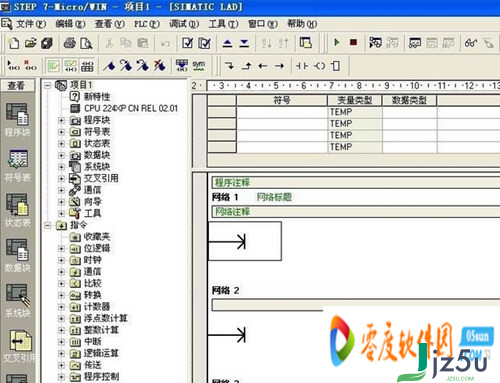The image size is (500, 383).
Task: Click the Upload from PLC icon
Action: [x=227, y=43]
